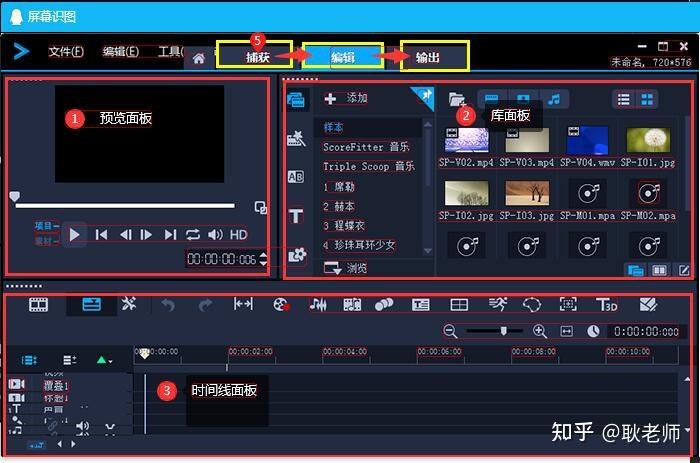Click 浏览 to browse files
Image resolution: width=700 pixels, height=463 pixels.
(346, 268)
